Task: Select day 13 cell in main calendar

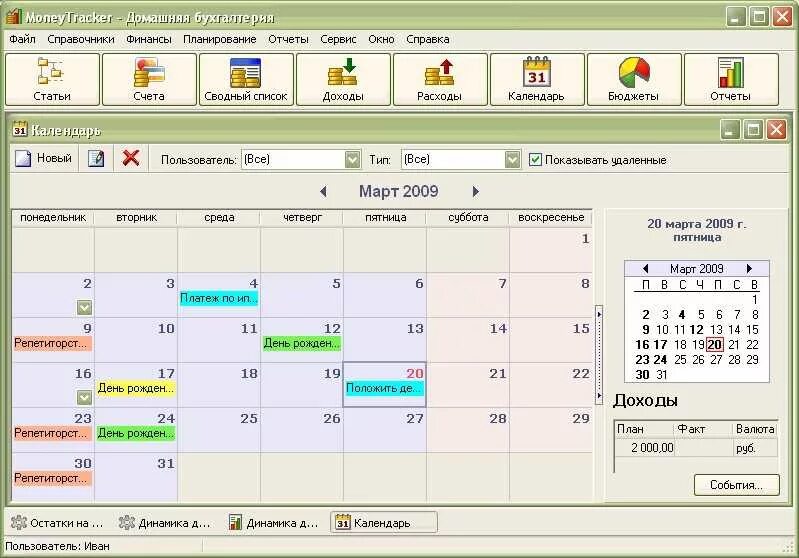Action: (x=385, y=340)
